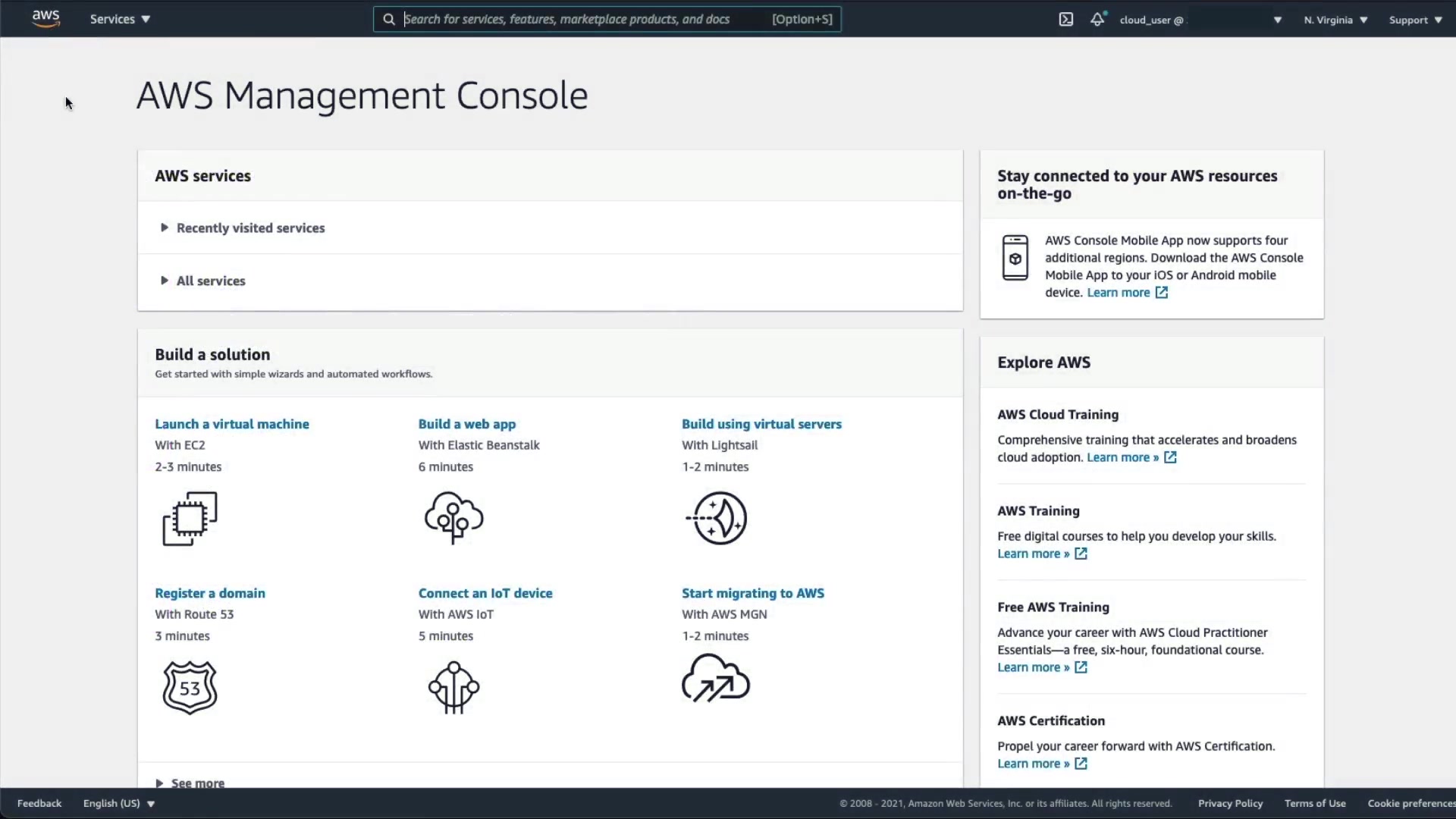Click the Feedback button in footer

point(39,803)
